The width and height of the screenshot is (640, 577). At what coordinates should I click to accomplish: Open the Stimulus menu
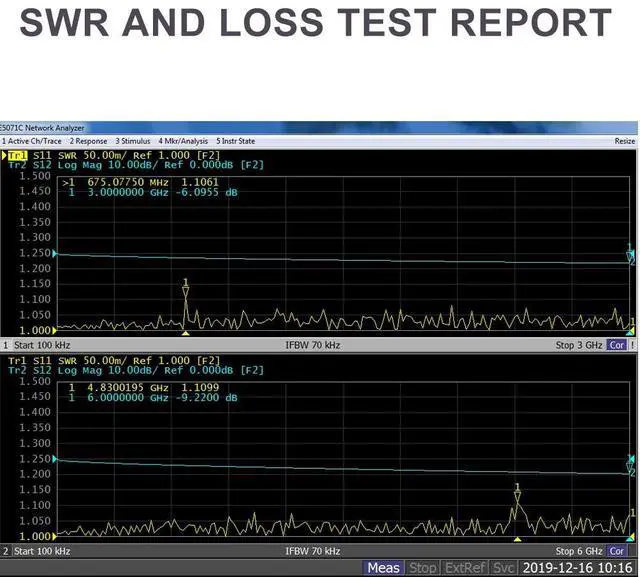pyautogui.click(x=133, y=141)
